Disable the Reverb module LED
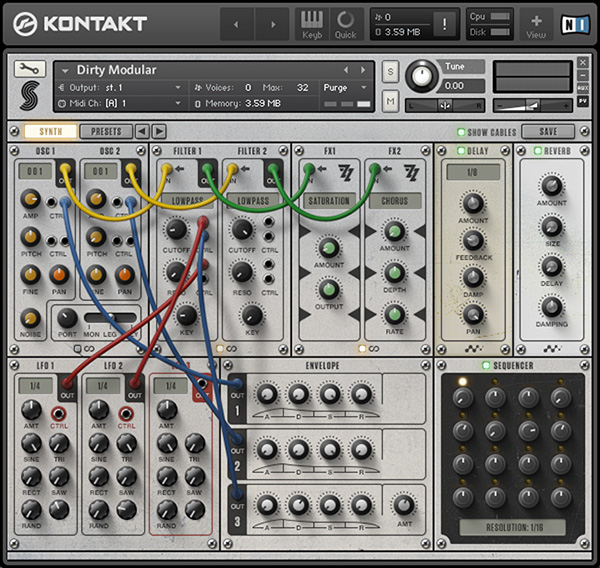Viewport: 600px width, 568px height. 537,151
